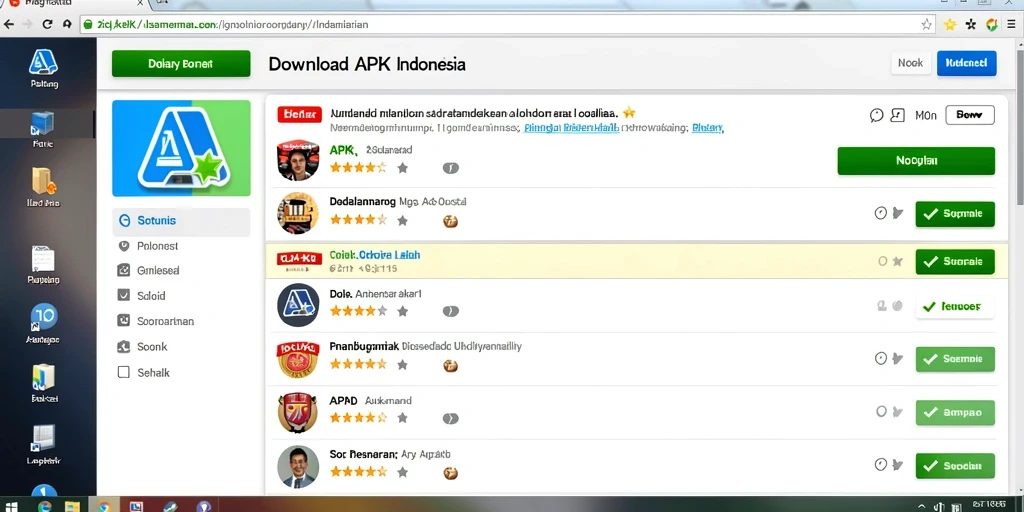Click the blue button right of Nook
Viewport: 1024px width, 512px height.
967,63
